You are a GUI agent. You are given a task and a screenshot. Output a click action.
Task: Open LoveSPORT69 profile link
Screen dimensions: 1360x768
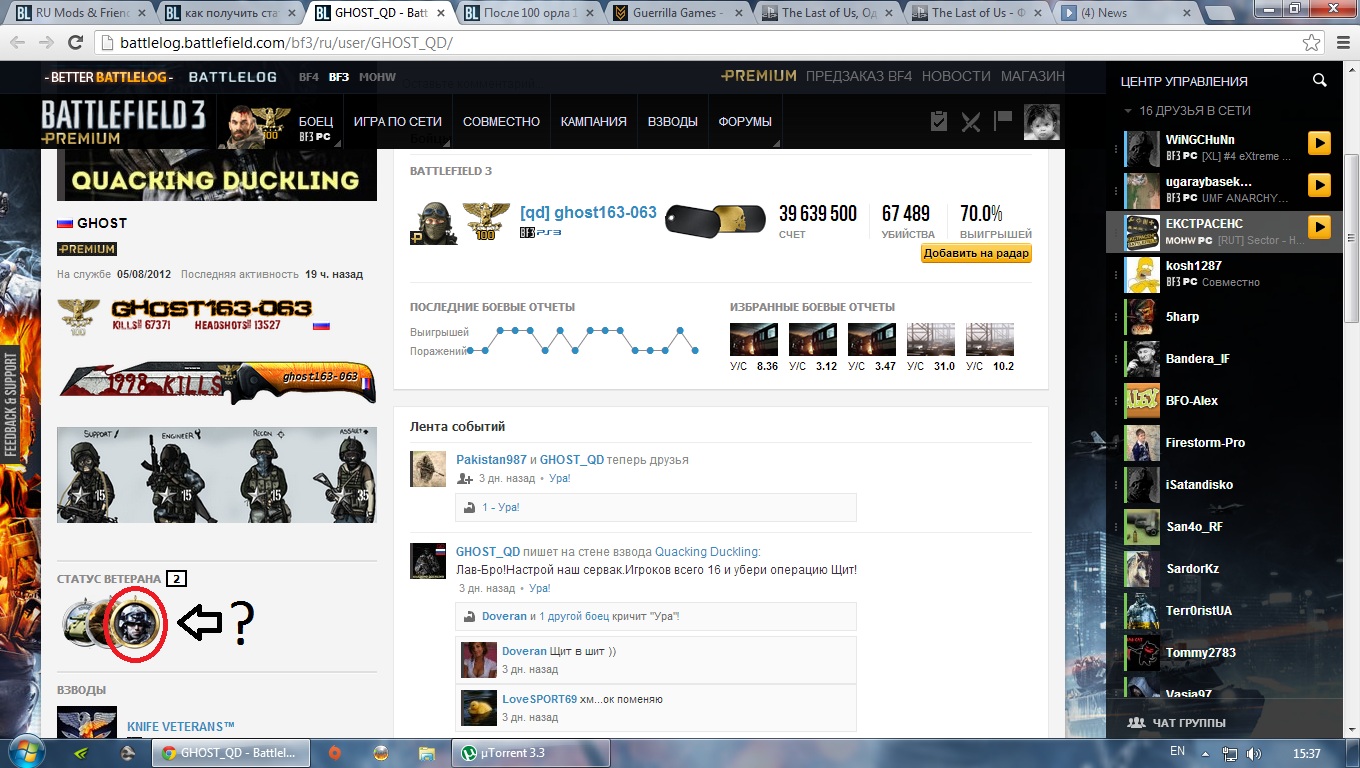[539, 699]
